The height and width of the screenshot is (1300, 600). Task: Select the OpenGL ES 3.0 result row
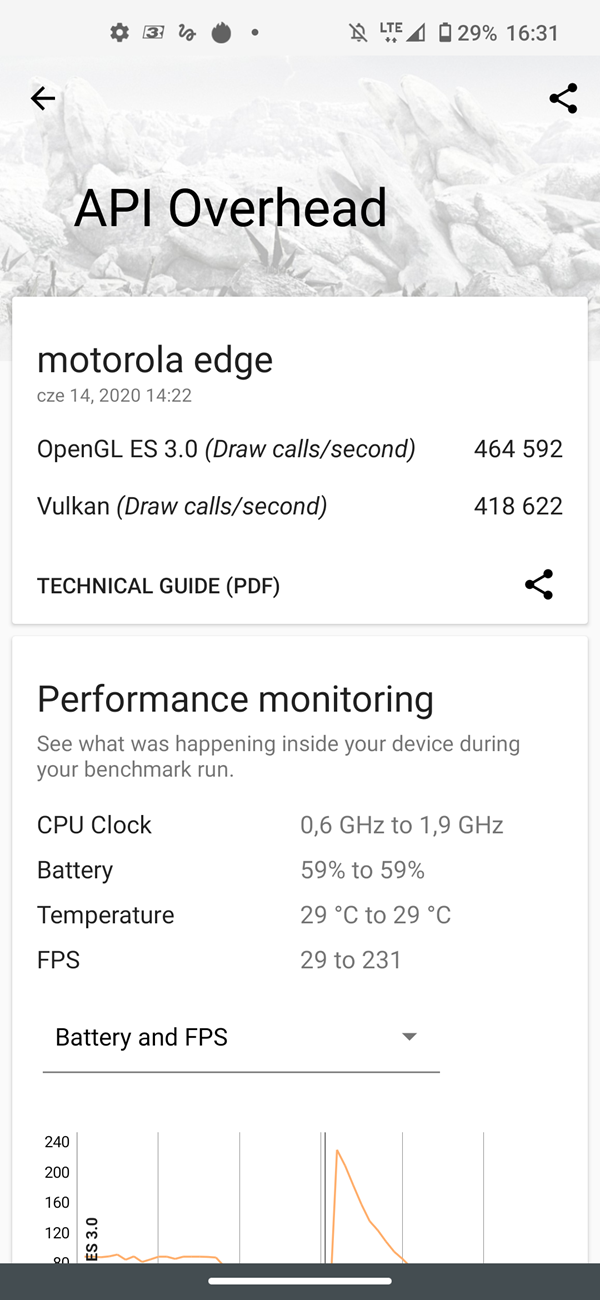point(300,449)
